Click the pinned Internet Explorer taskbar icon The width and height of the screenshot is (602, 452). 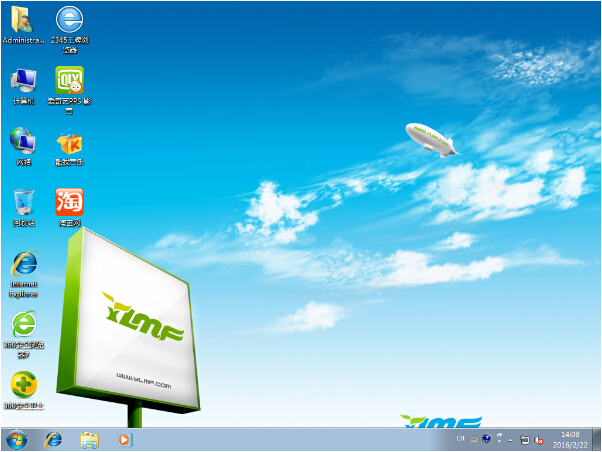point(53,440)
